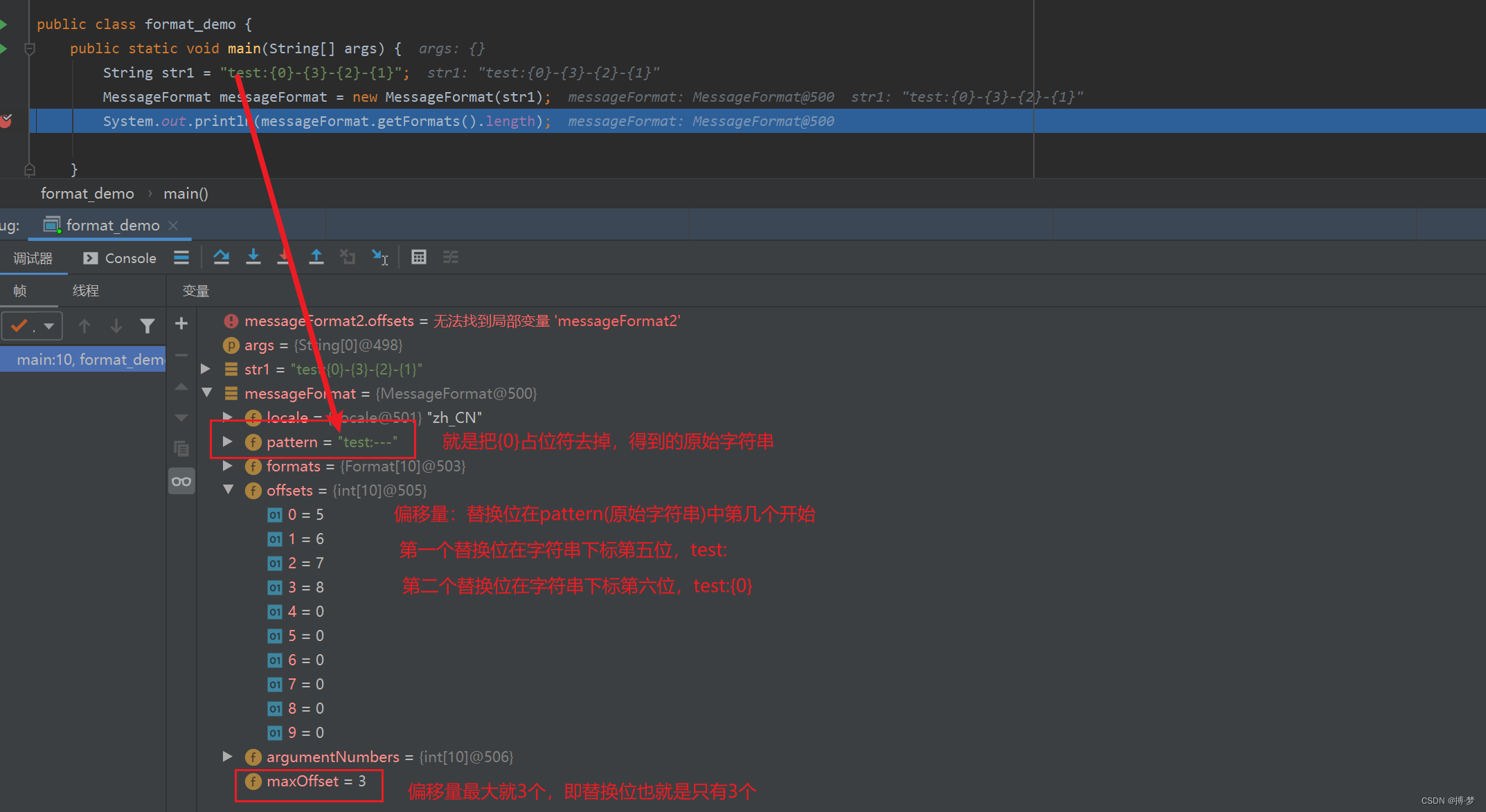Select offsets element 2 = 7
Image resolution: width=1486 pixels, height=812 pixels.
click(296, 563)
